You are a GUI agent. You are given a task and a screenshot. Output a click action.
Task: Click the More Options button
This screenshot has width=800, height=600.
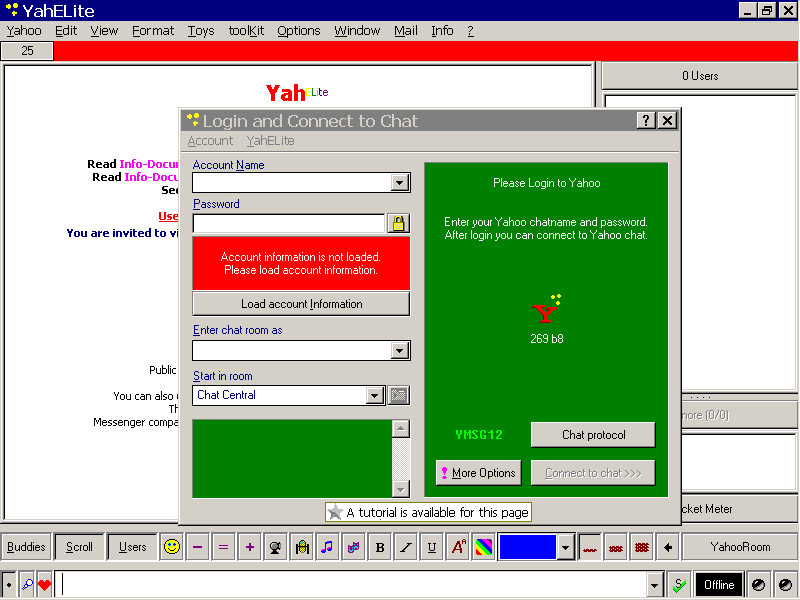tap(479, 473)
